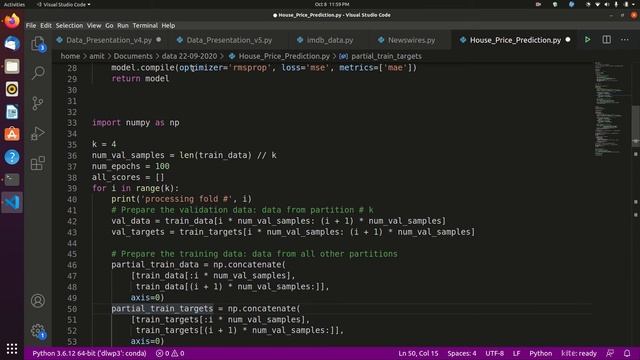Open the Extensions view
640x360 pixels.
coord(38,163)
